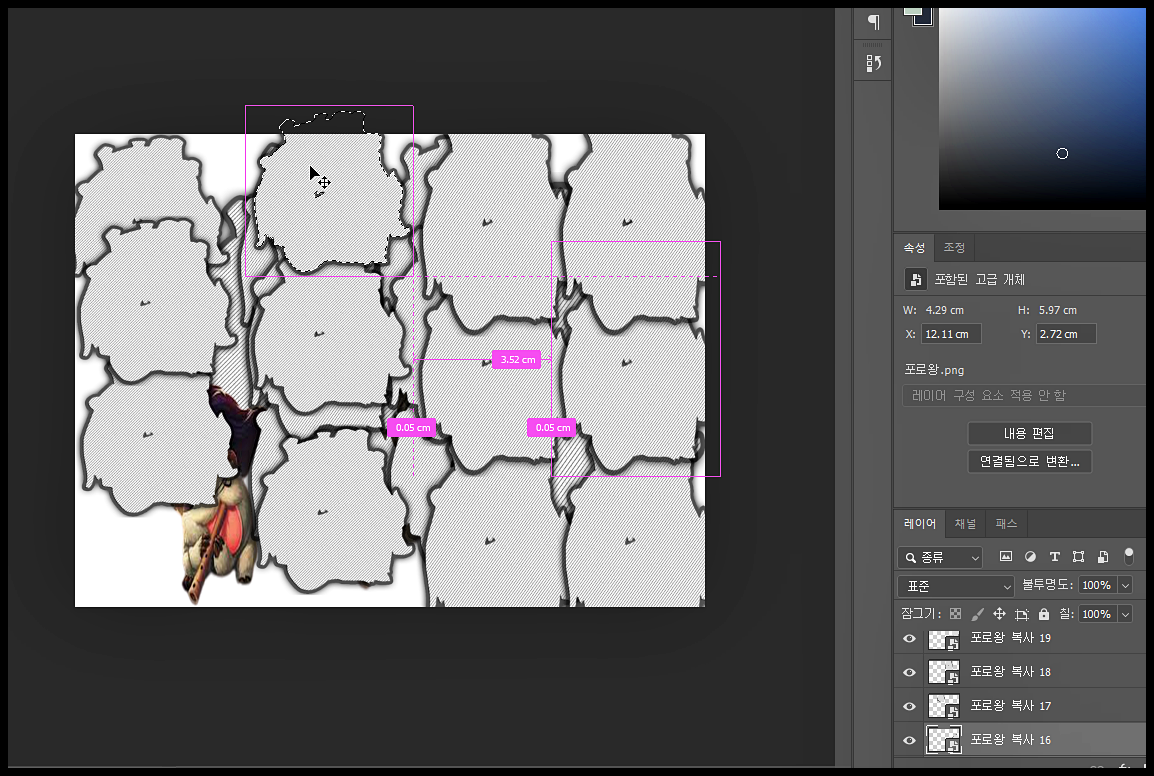Hide layer 포로왕 복사 19
This screenshot has width=1154, height=776.
coord(910,638)
